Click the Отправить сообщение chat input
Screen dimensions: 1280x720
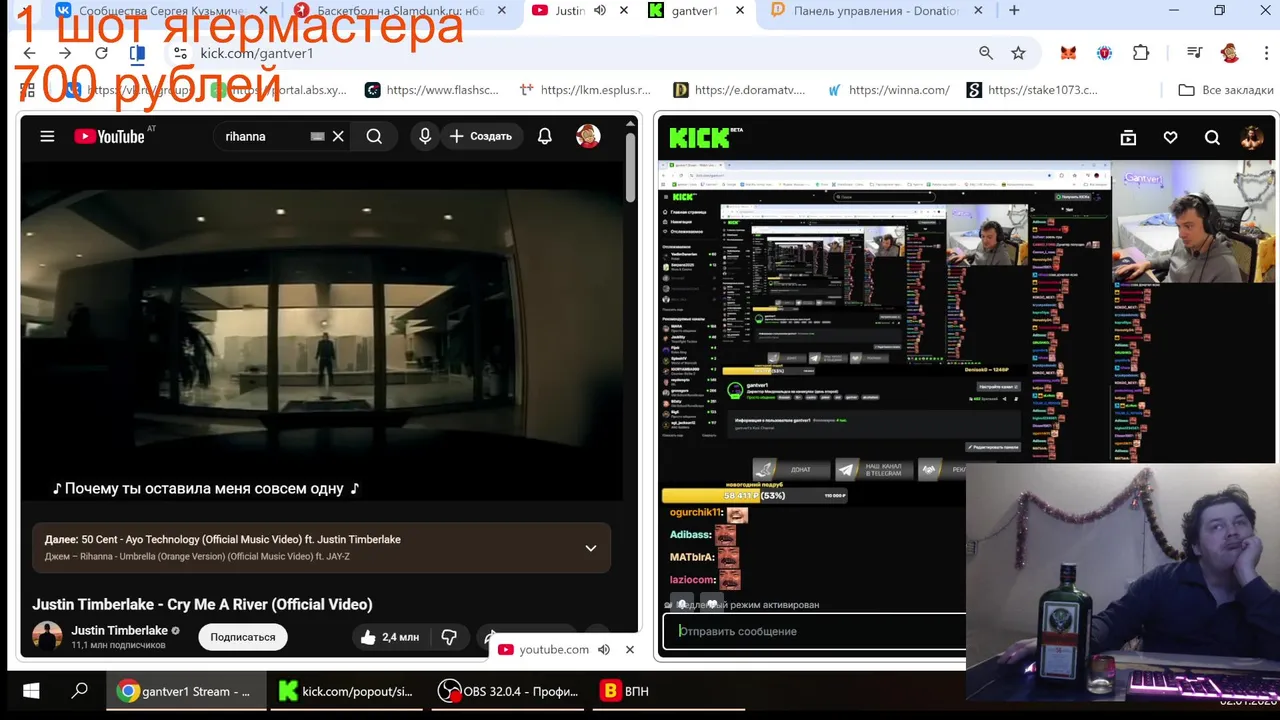click(815, 631)
